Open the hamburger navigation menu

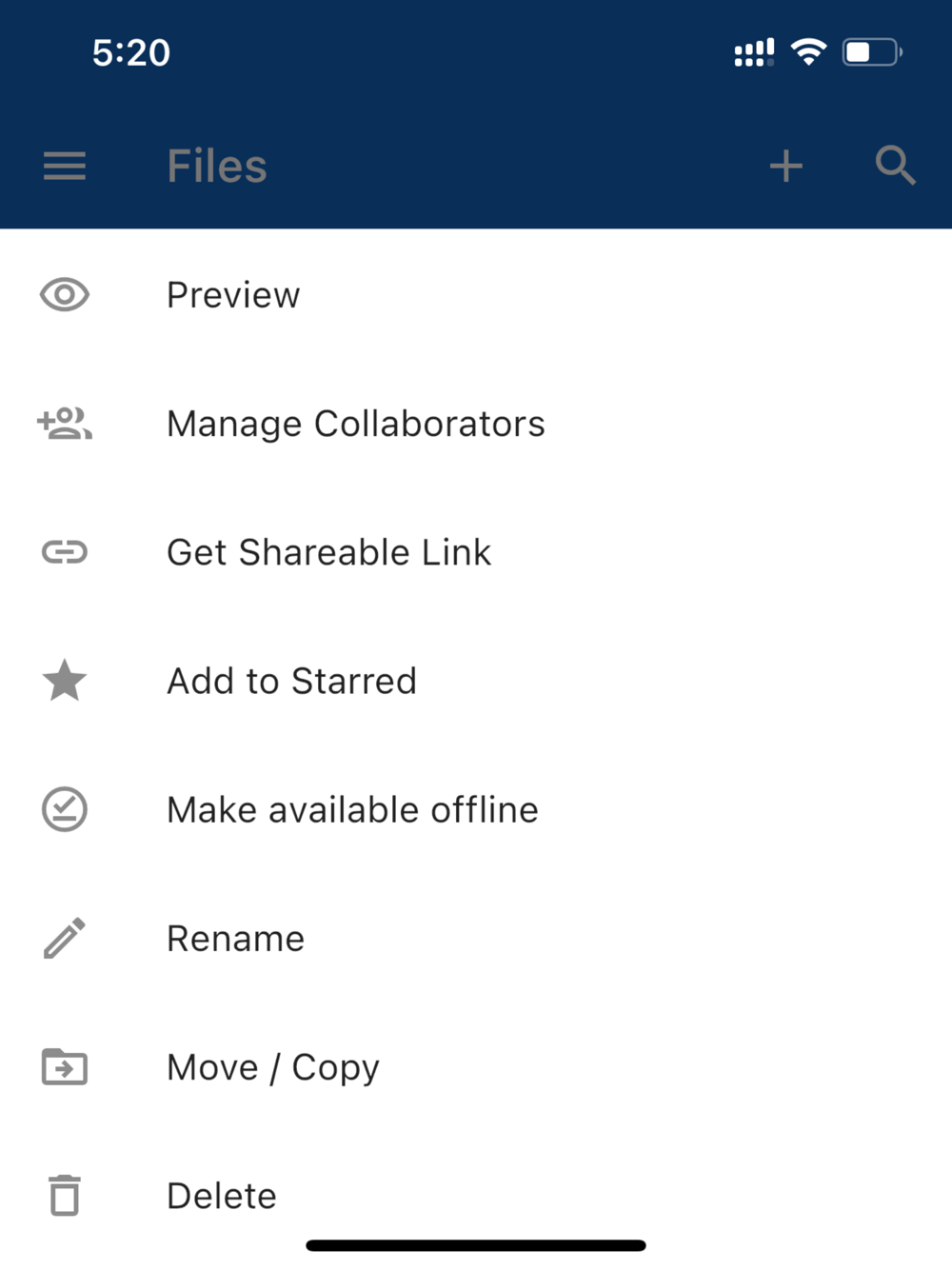pyautogui.click(x=65, y=167)
